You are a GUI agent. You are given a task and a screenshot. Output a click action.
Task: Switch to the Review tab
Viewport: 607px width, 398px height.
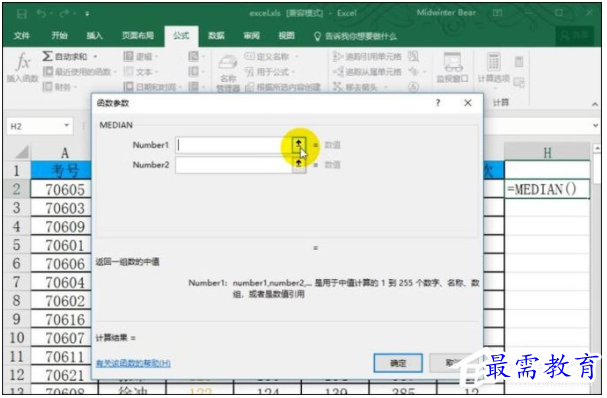click(x=251, y=36)
